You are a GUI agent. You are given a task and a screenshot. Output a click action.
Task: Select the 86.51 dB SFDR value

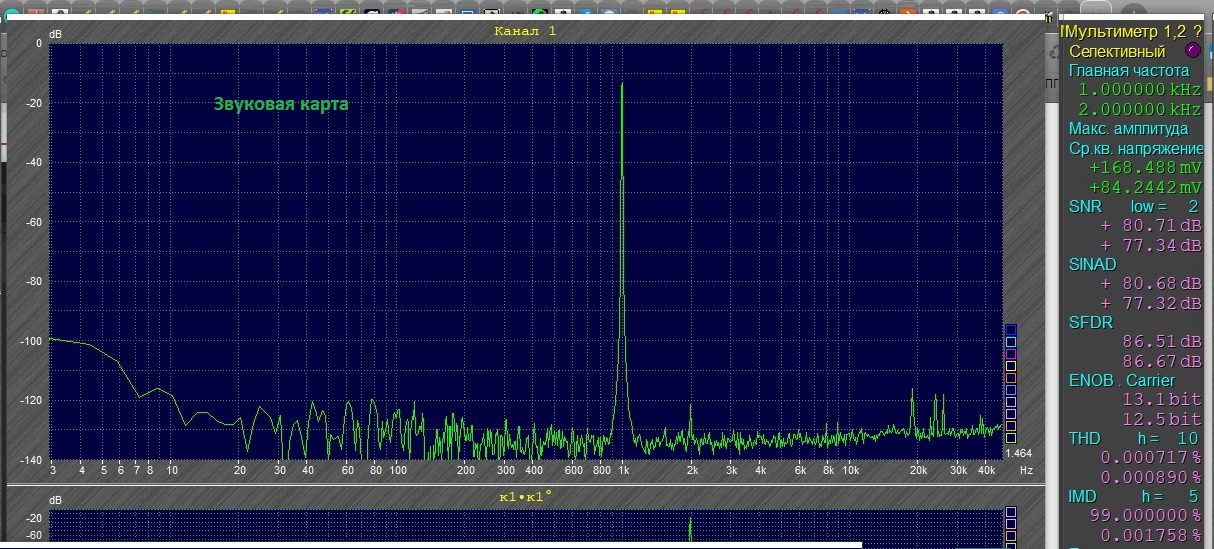1162,342
